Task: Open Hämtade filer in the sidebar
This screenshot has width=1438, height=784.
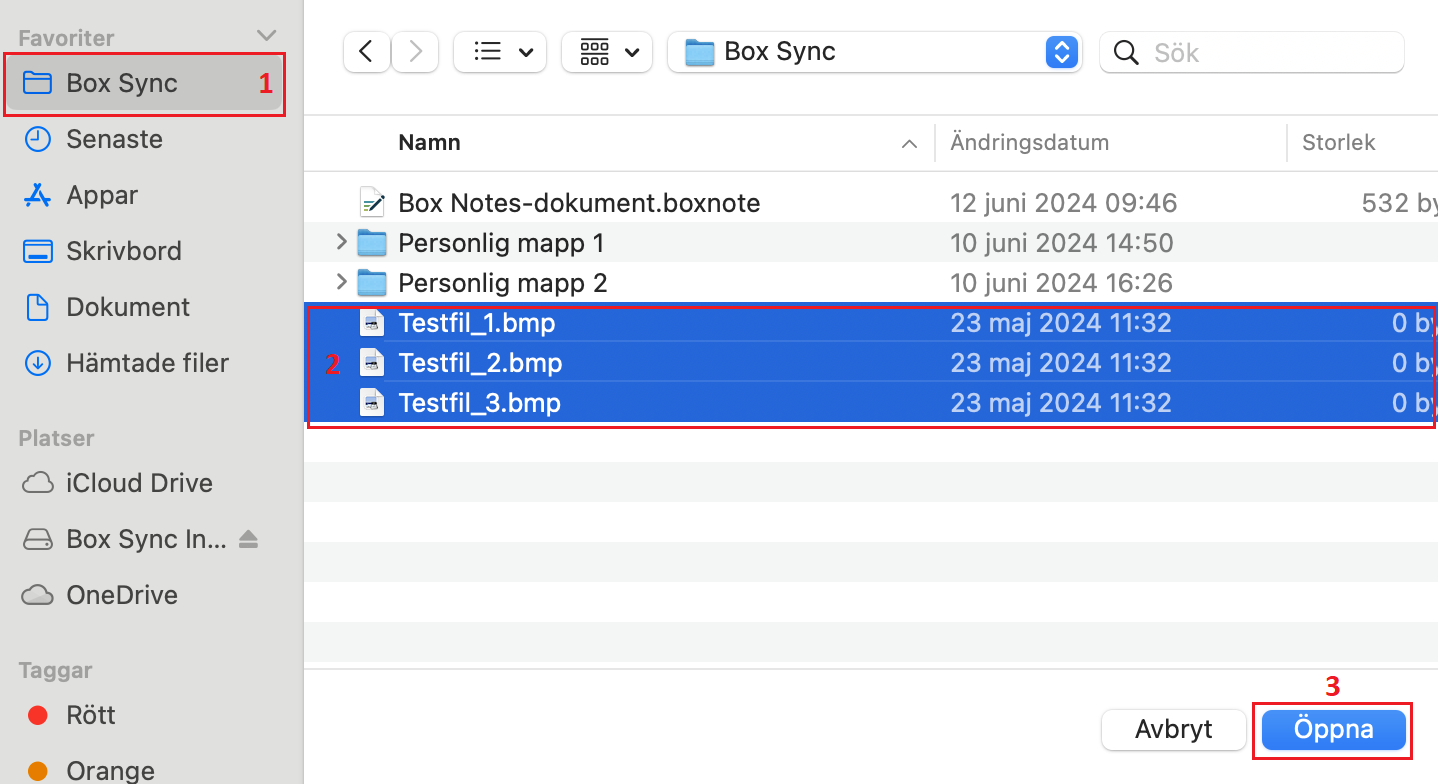Action: [147, 363]
